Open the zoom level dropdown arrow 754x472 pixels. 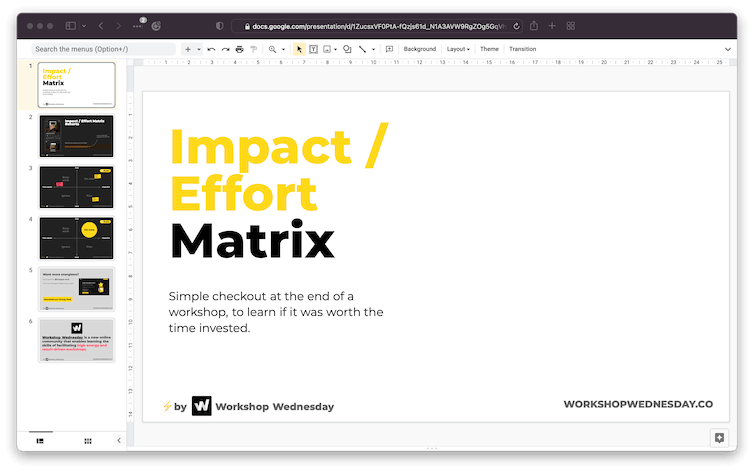point(283,49)
